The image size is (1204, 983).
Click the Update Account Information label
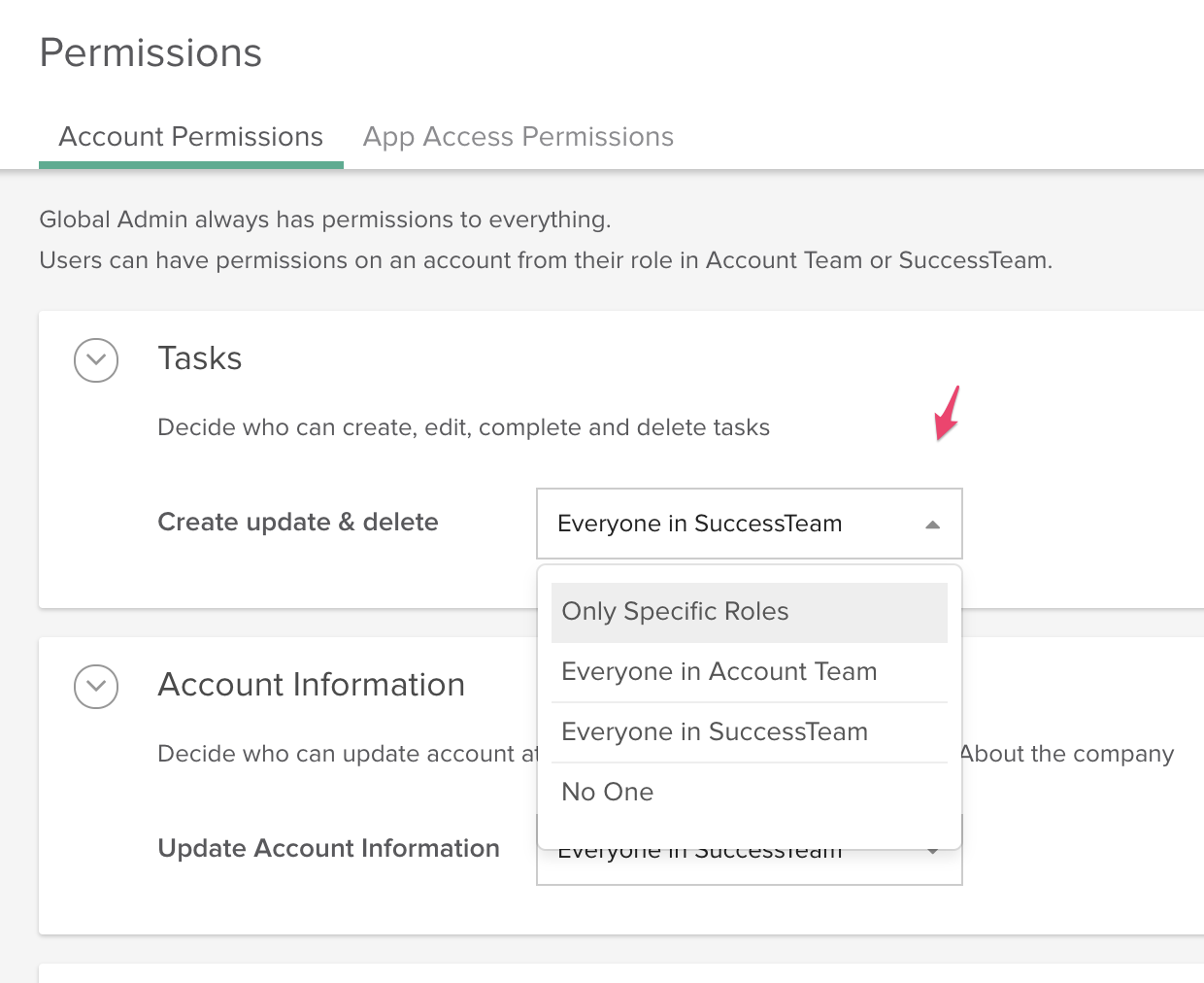click(329, 849)
